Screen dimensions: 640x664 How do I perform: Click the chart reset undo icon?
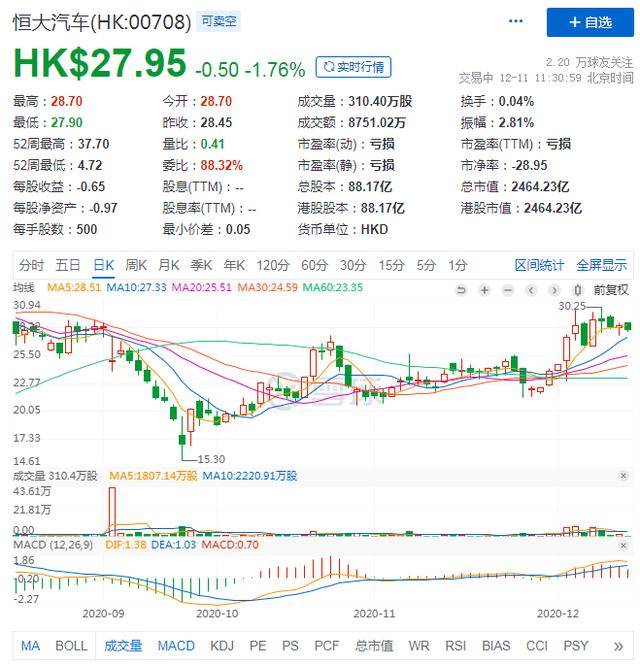click(x=461, y=290)
